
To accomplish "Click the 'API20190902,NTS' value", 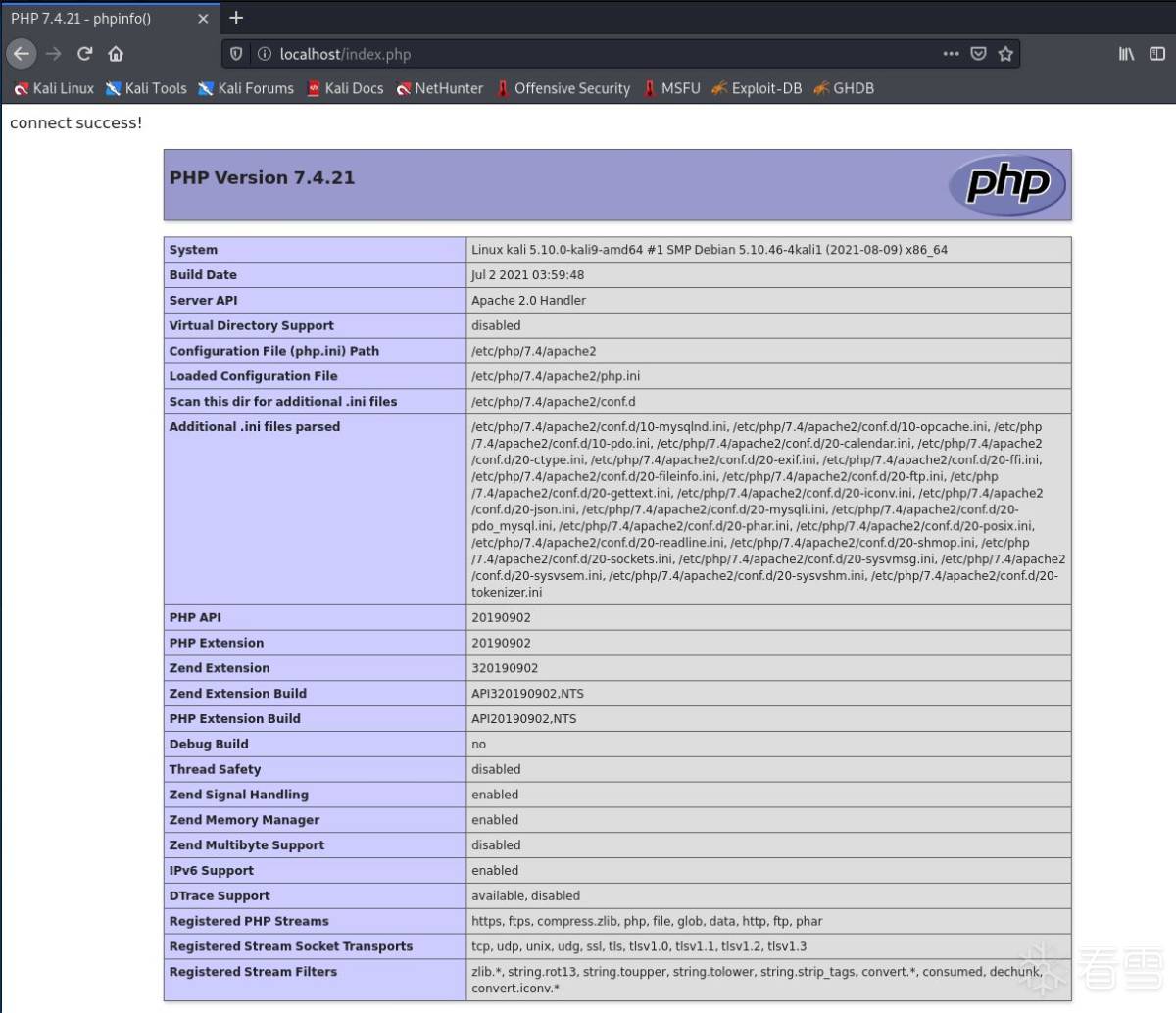I will 524,719.
